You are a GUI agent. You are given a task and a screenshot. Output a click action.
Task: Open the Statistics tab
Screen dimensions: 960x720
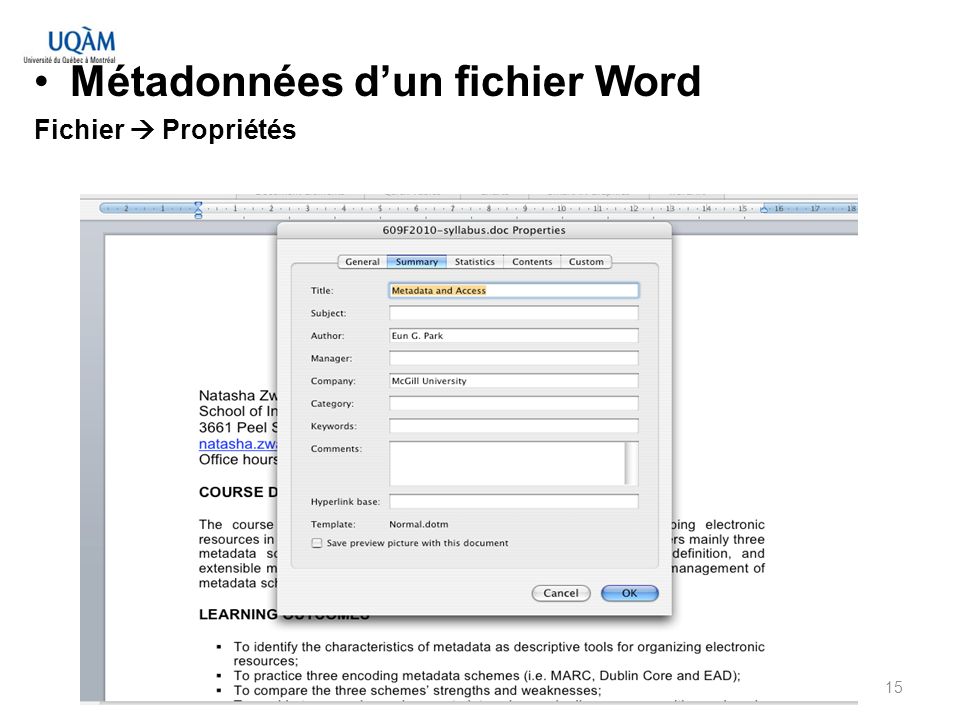[x=474, y=261]
